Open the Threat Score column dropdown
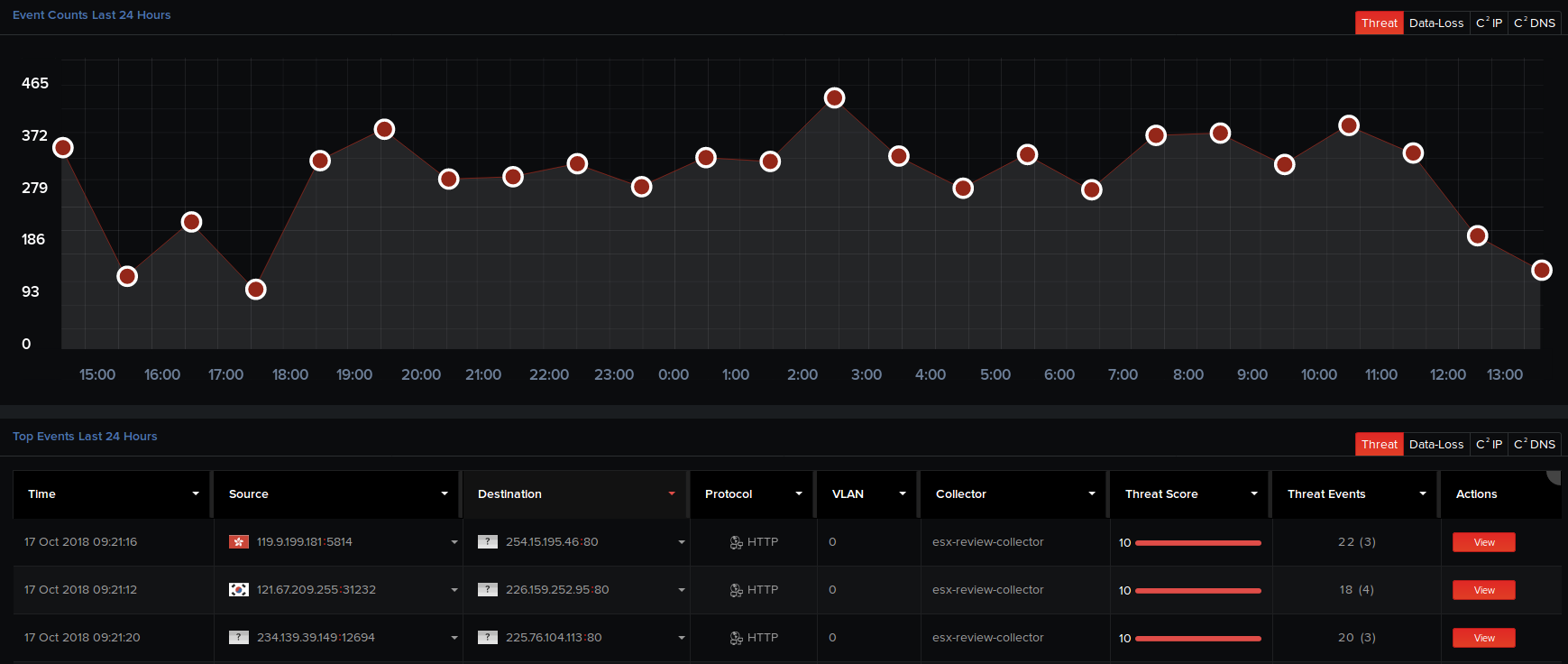This screenshot has width=1568, height=664. [x=1253, y=493]
